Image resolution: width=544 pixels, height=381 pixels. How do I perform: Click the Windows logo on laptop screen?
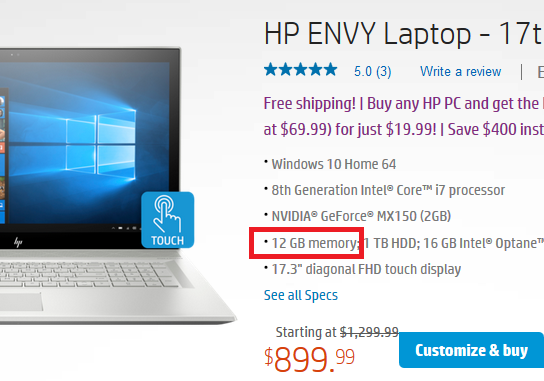click(x=100, y=144)
